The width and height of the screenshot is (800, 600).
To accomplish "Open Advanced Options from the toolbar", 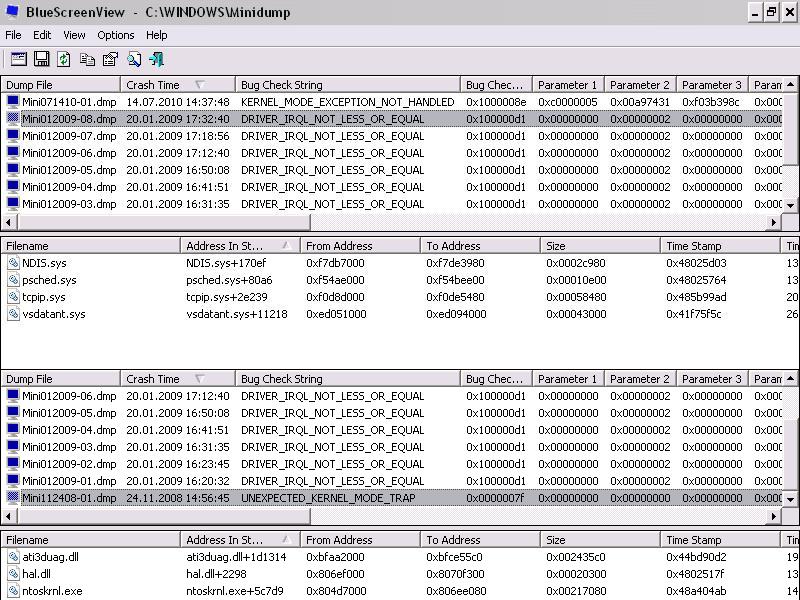I will pos(19,59).
